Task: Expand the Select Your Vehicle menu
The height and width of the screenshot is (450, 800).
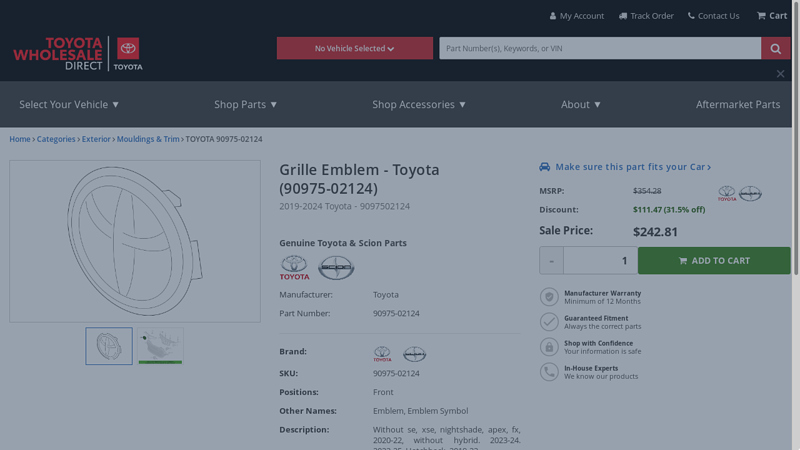Action: click(x=69, y=104)
